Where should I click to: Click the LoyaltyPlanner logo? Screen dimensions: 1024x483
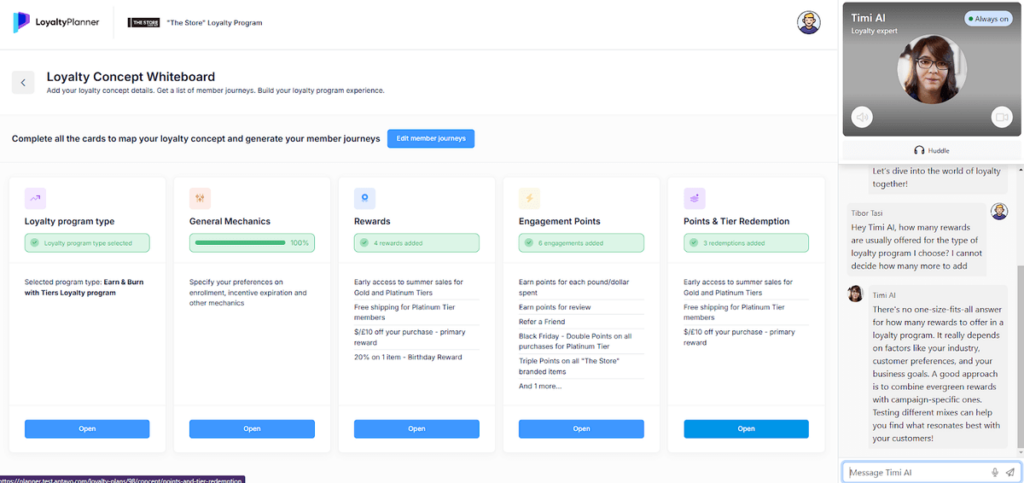coord(56,23)
